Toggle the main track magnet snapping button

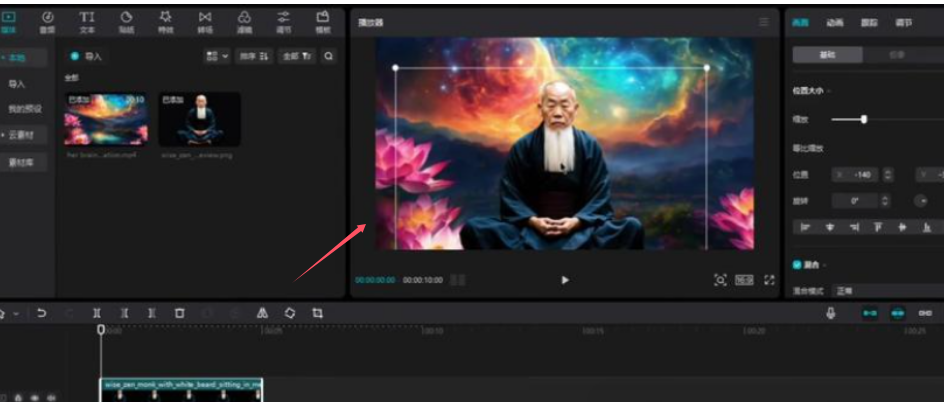(x=868, y=313)
